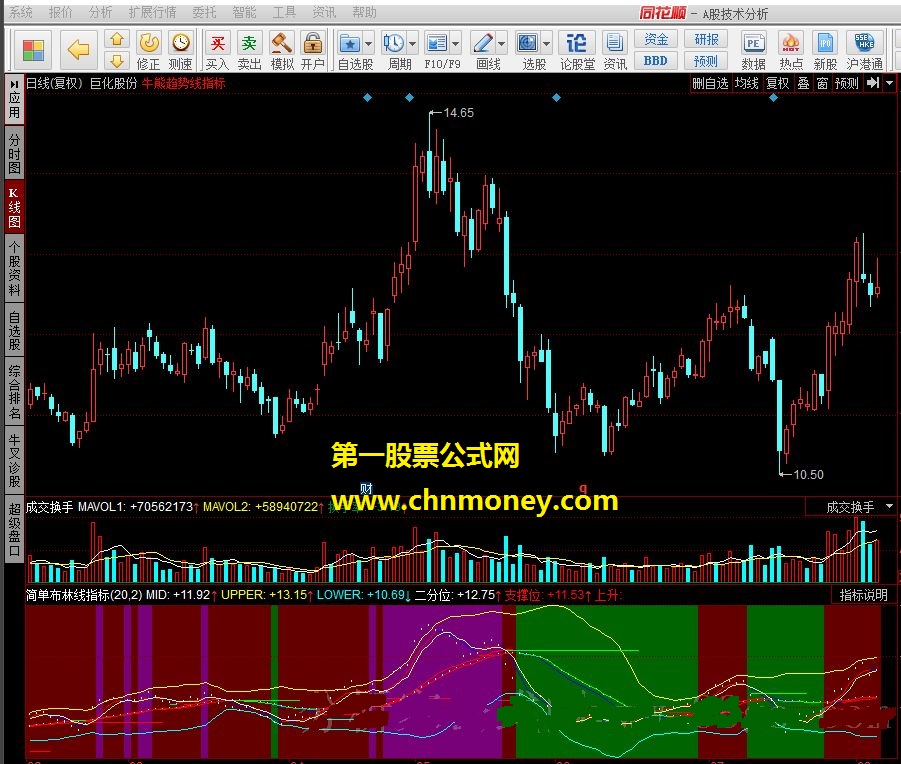Switch to the 自选股 sidebar tab
This screenshot has height=764, width=901.
14,330
